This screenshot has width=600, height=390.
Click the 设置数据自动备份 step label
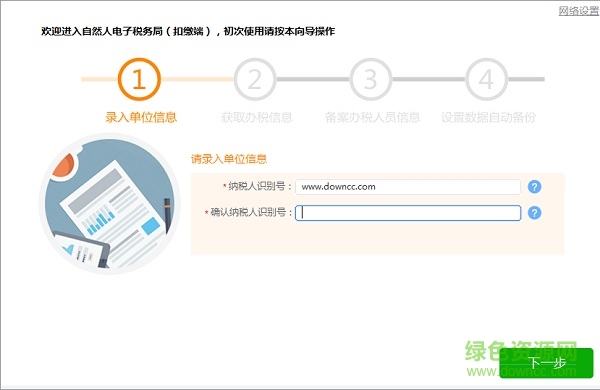coord(488,117)
